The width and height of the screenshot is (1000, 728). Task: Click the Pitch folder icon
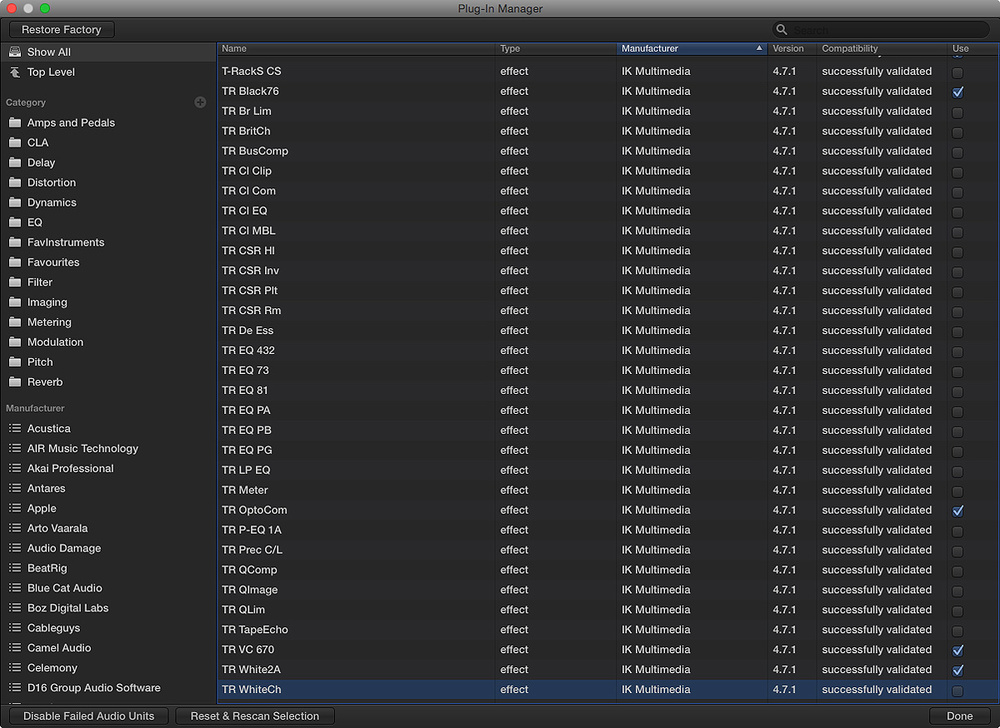coord(15,362)
